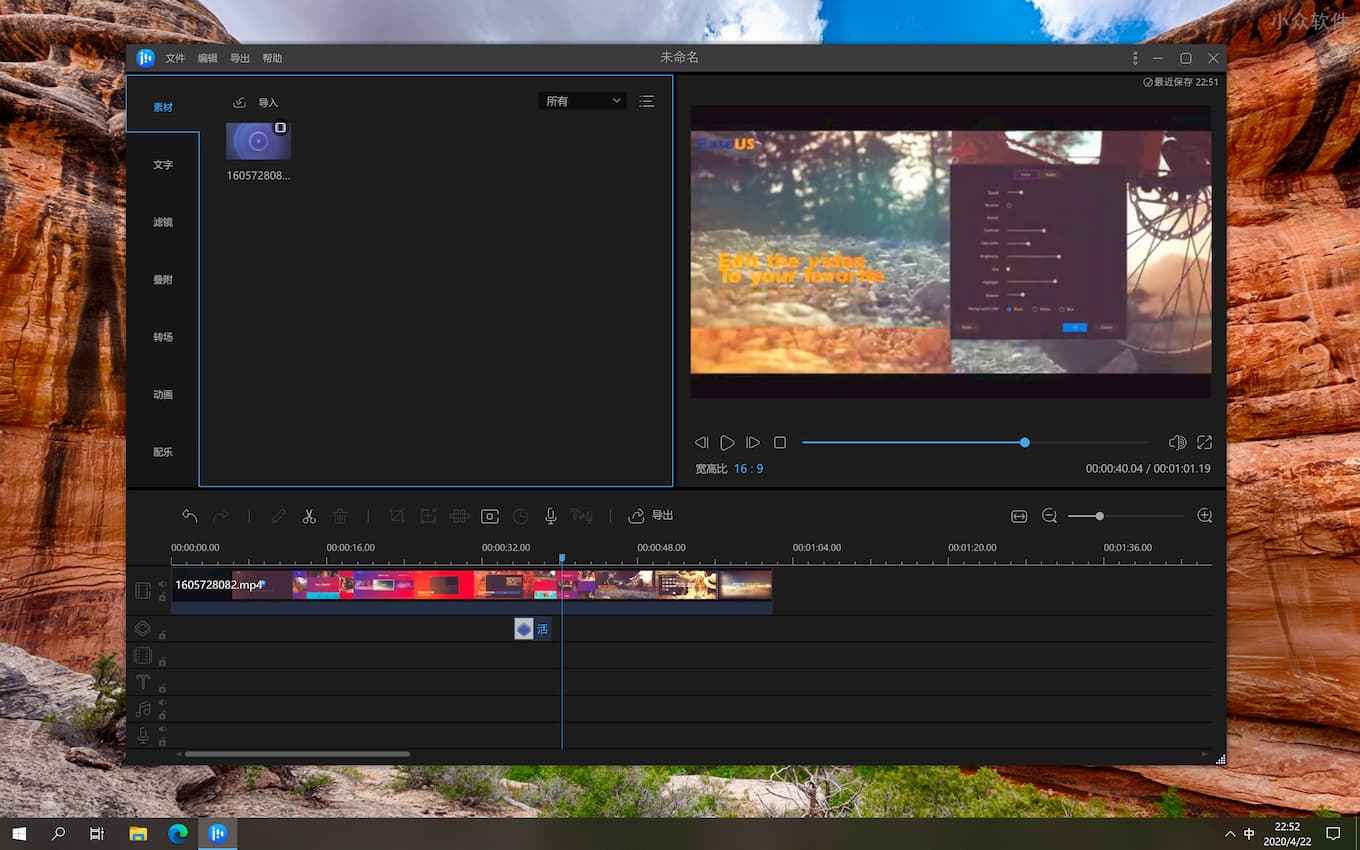Image resolution: width=1360 pixels, height=850 pixels.
Task: Click the pencil edit icon
Action: 279,516
